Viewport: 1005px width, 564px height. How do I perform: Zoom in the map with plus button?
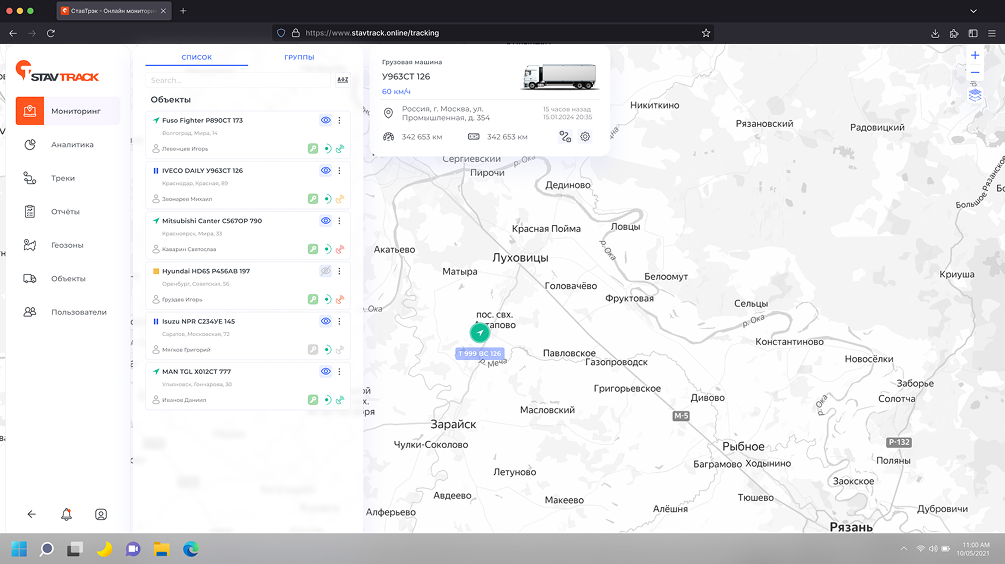(975, 56)
